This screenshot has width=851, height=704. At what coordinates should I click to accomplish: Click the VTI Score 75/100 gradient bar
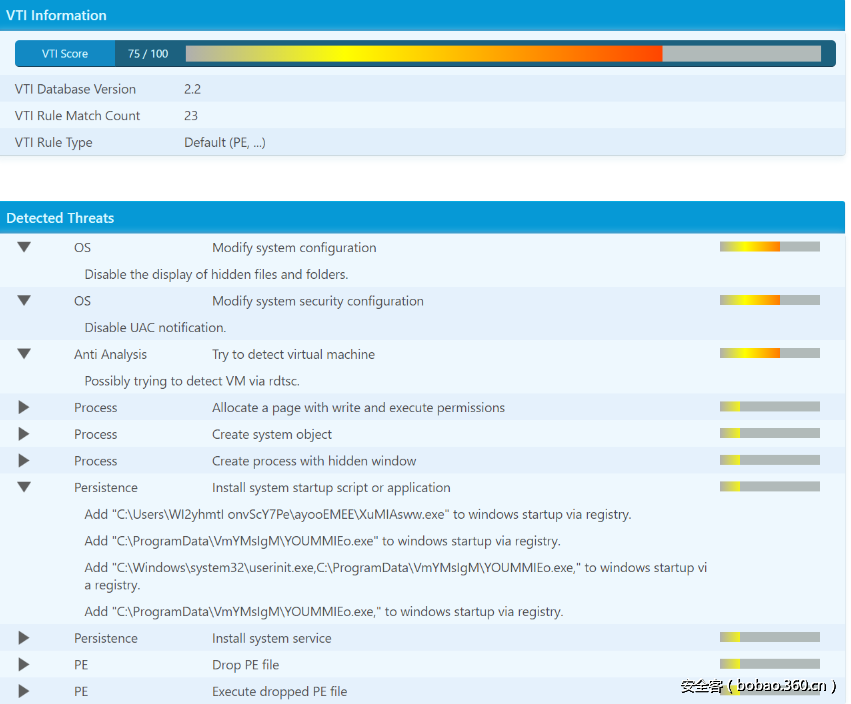(502, 54)
